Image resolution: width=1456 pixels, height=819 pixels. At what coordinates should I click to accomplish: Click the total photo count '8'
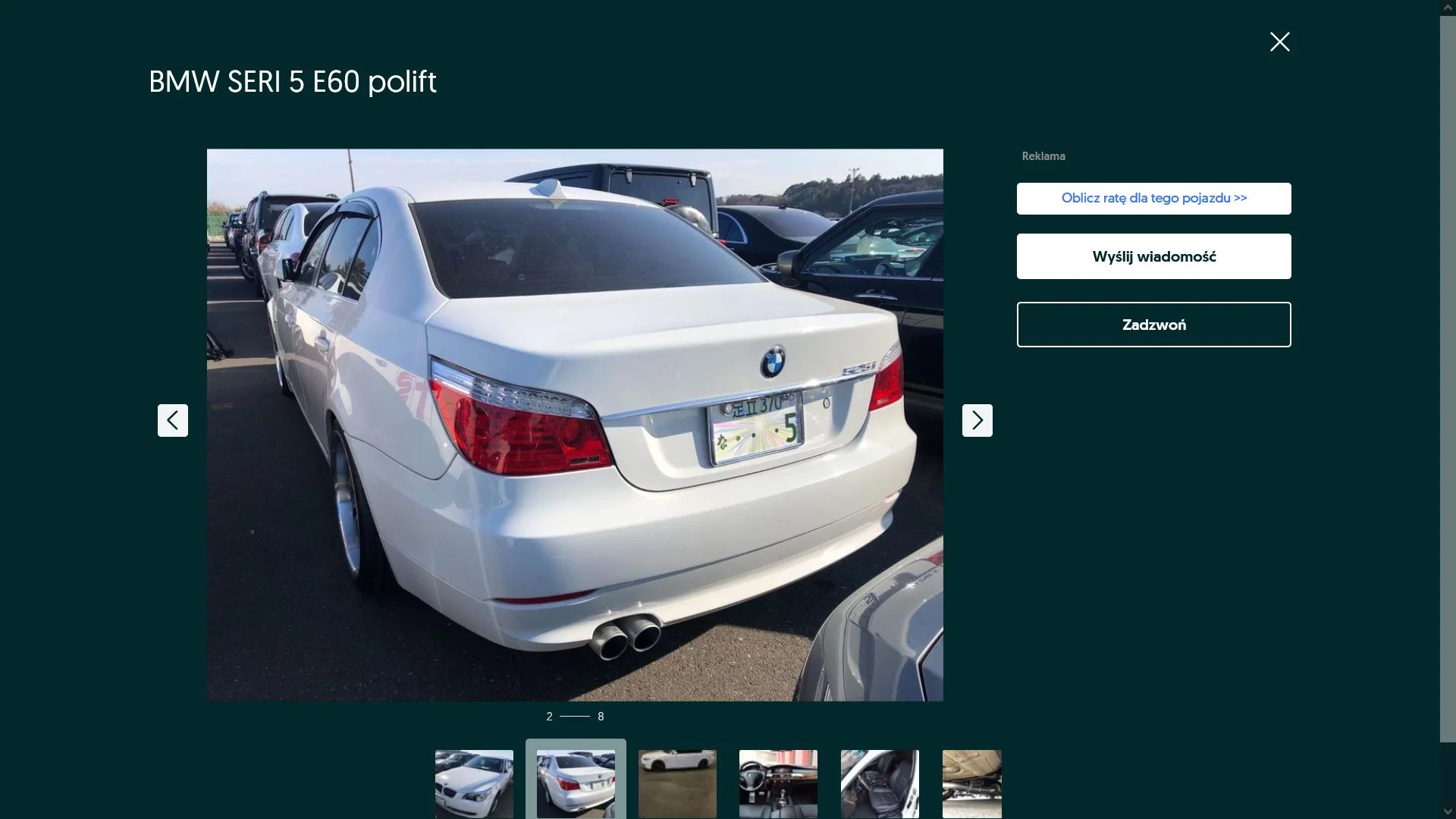tap(601, 717)
